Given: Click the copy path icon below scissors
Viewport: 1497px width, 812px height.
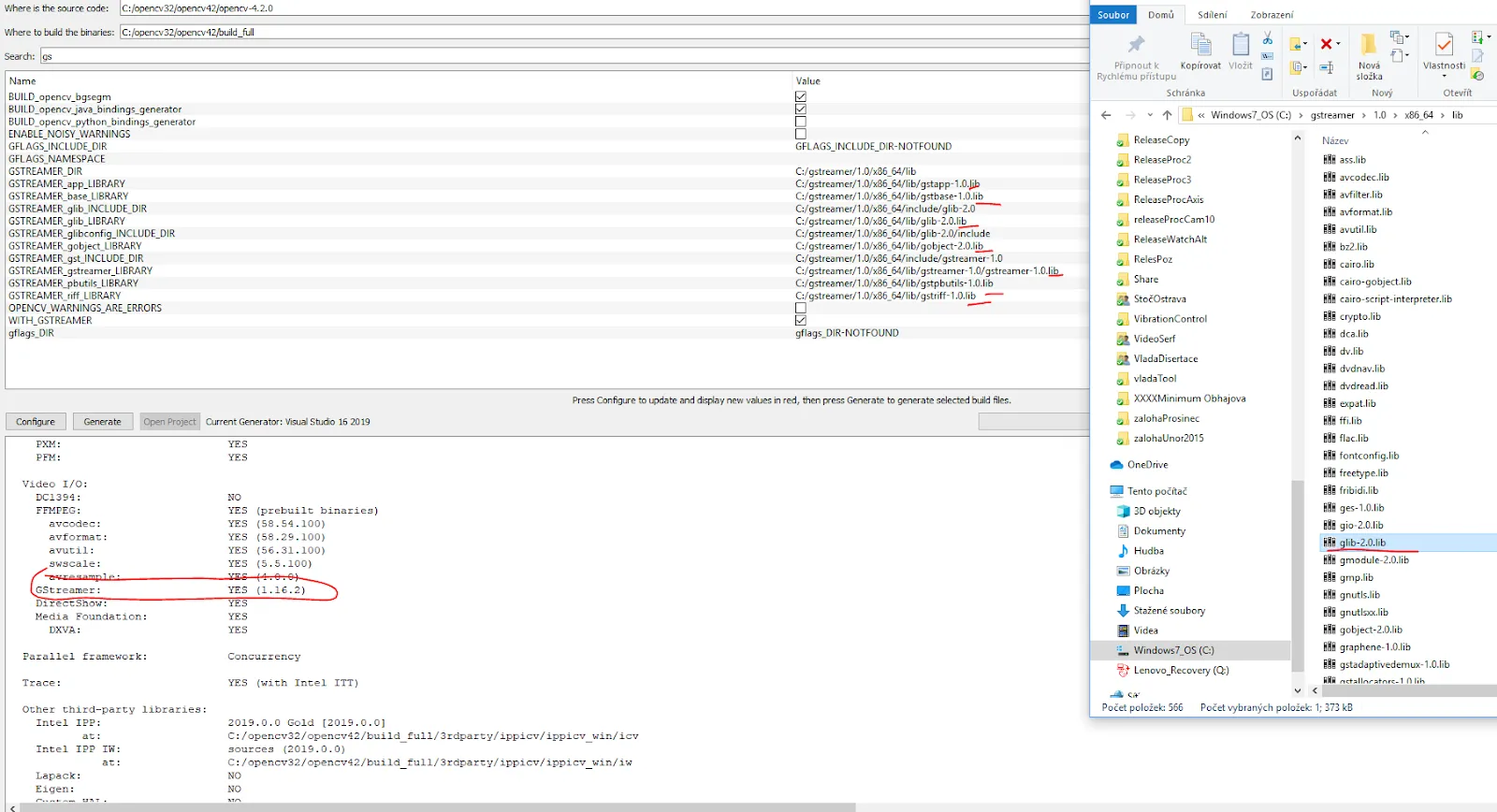Looking at the screenshot, I should 1267,56.
